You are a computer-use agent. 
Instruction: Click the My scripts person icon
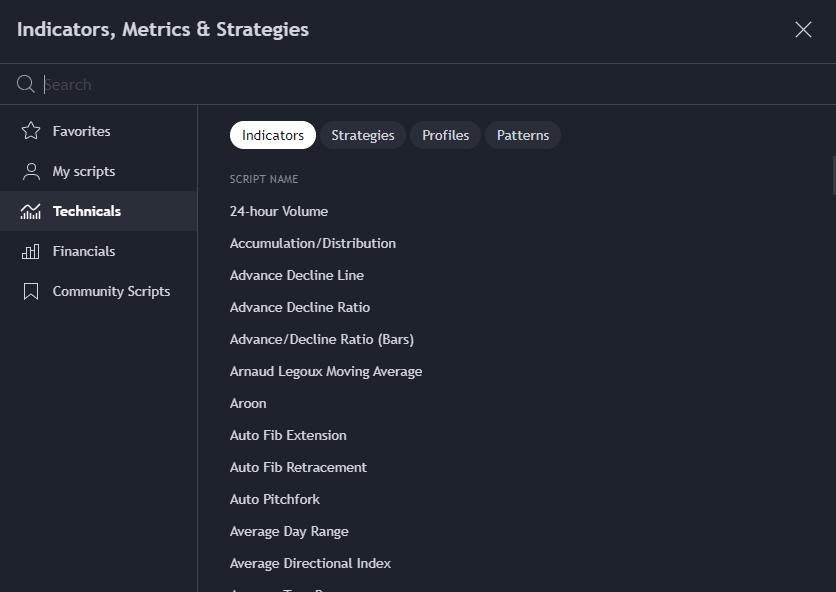coord(31,171)
